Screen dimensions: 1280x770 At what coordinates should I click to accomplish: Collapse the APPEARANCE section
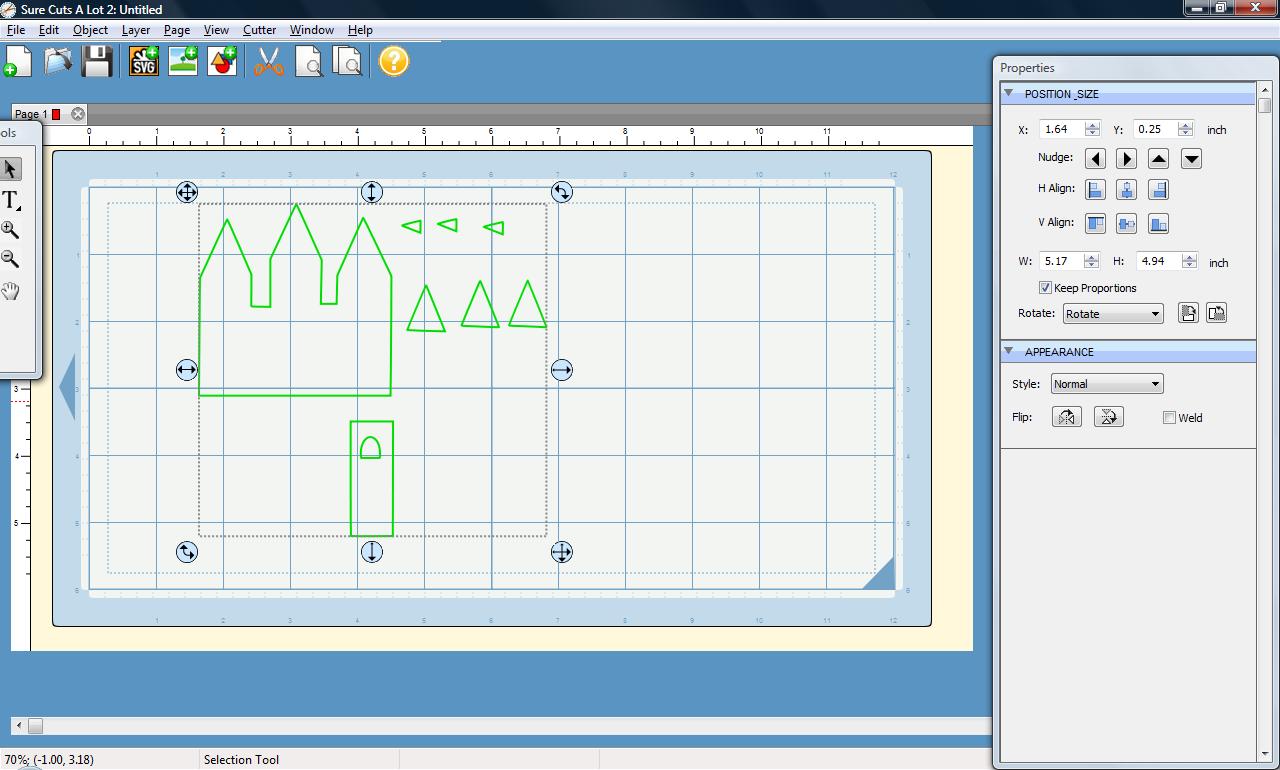1009,352
